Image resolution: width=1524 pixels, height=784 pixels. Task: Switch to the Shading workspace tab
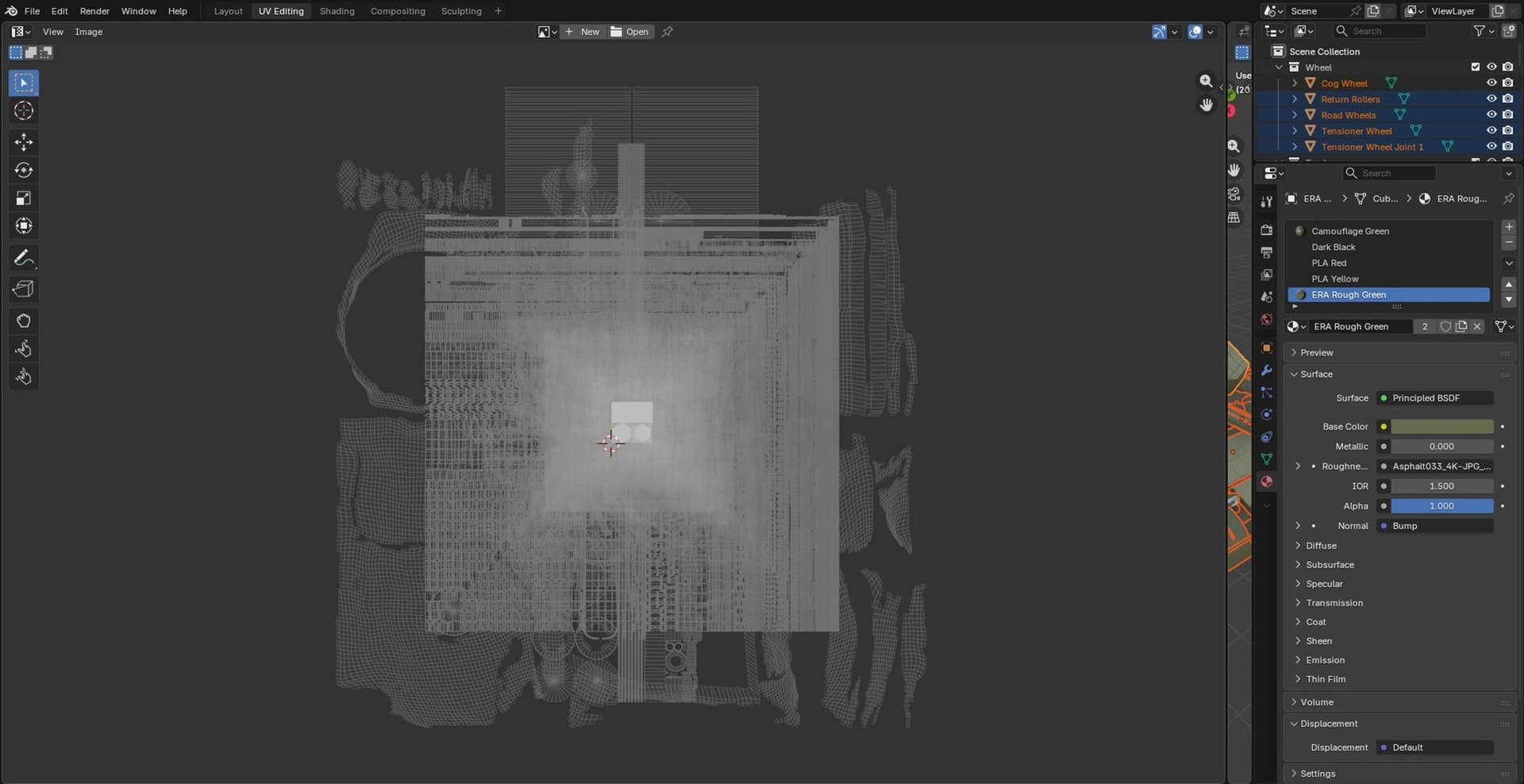(x=337, y=11)
